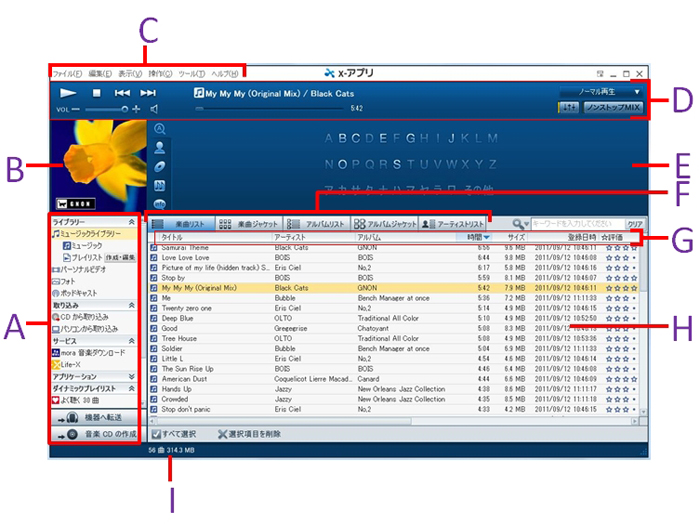Go back to the previous track
The image size is (700, 524).
pos(122,93)
